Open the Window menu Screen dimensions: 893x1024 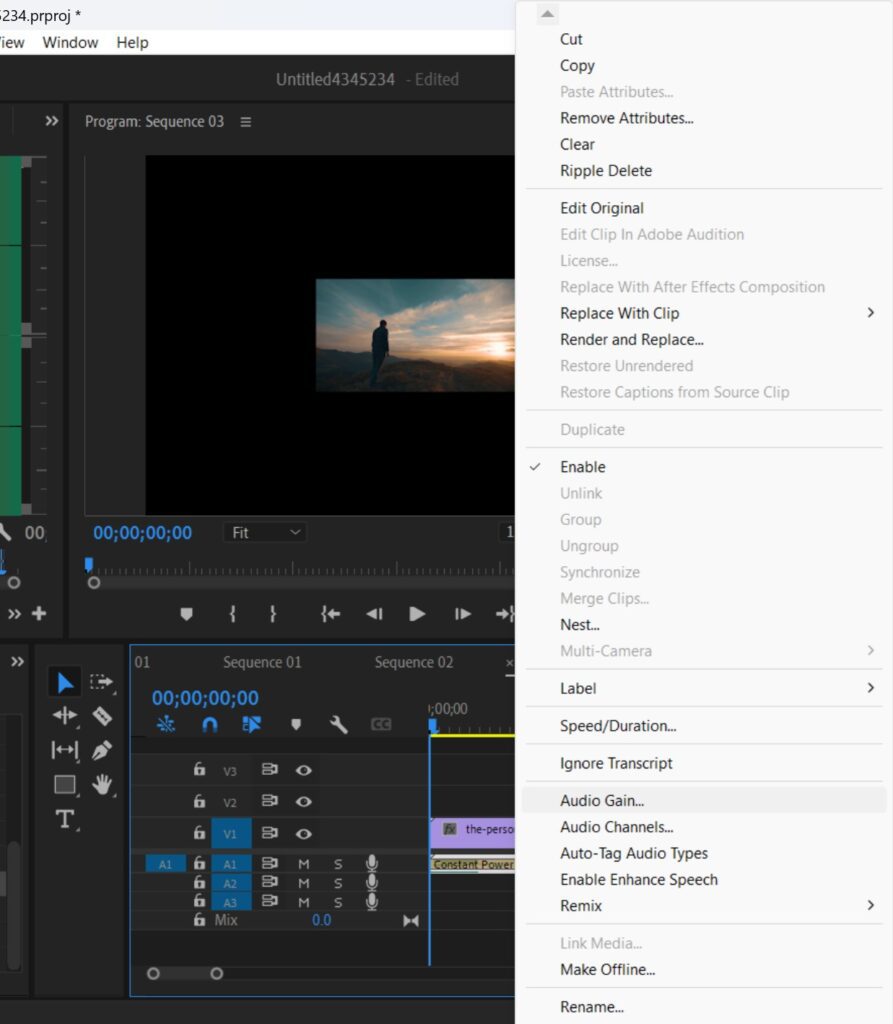coord(70,42)
